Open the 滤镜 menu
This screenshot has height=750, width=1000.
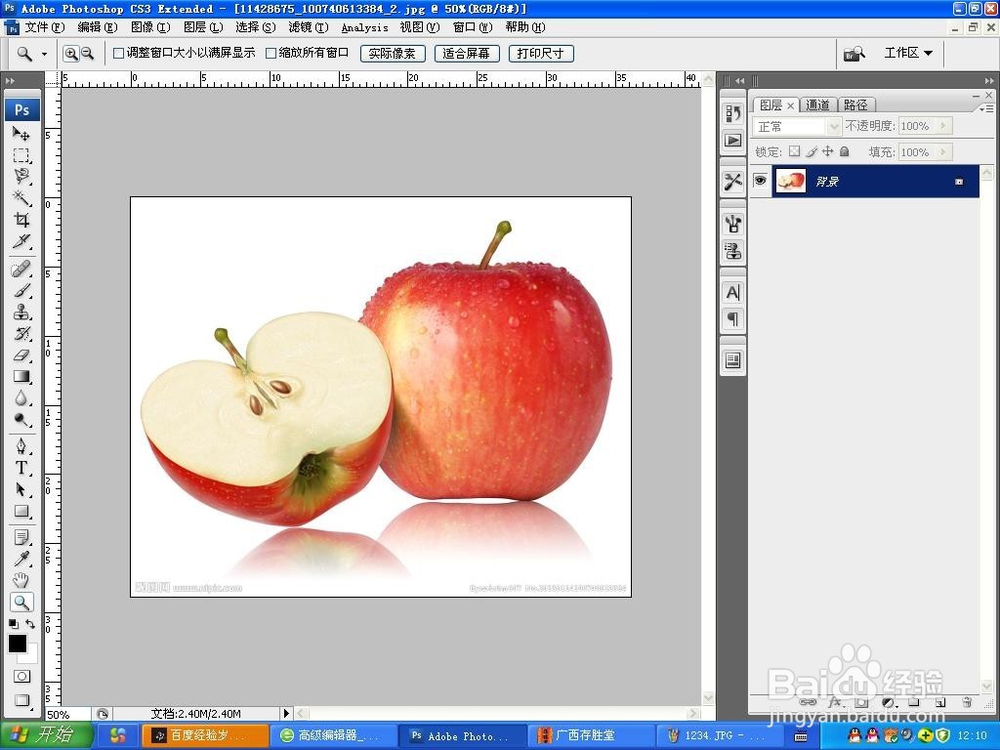tap(307, 27)
